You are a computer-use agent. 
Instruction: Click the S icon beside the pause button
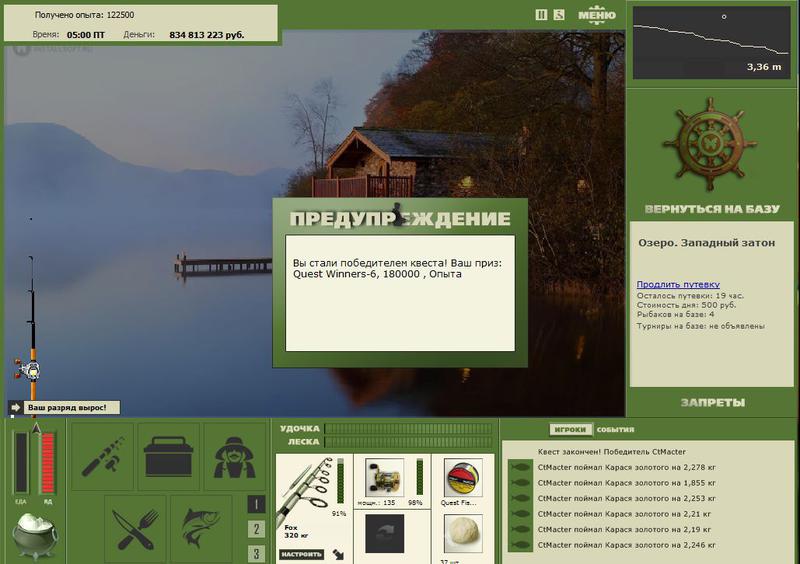click(559, 15)
